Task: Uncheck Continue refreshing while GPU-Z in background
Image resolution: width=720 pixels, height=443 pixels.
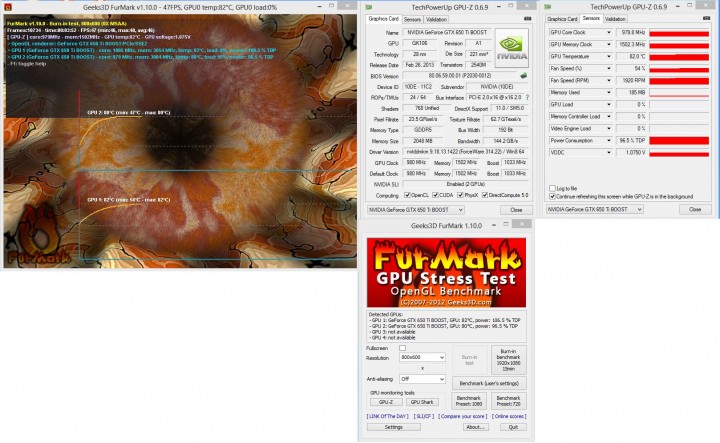Action: pyautogui.click(x=552, y=196)
